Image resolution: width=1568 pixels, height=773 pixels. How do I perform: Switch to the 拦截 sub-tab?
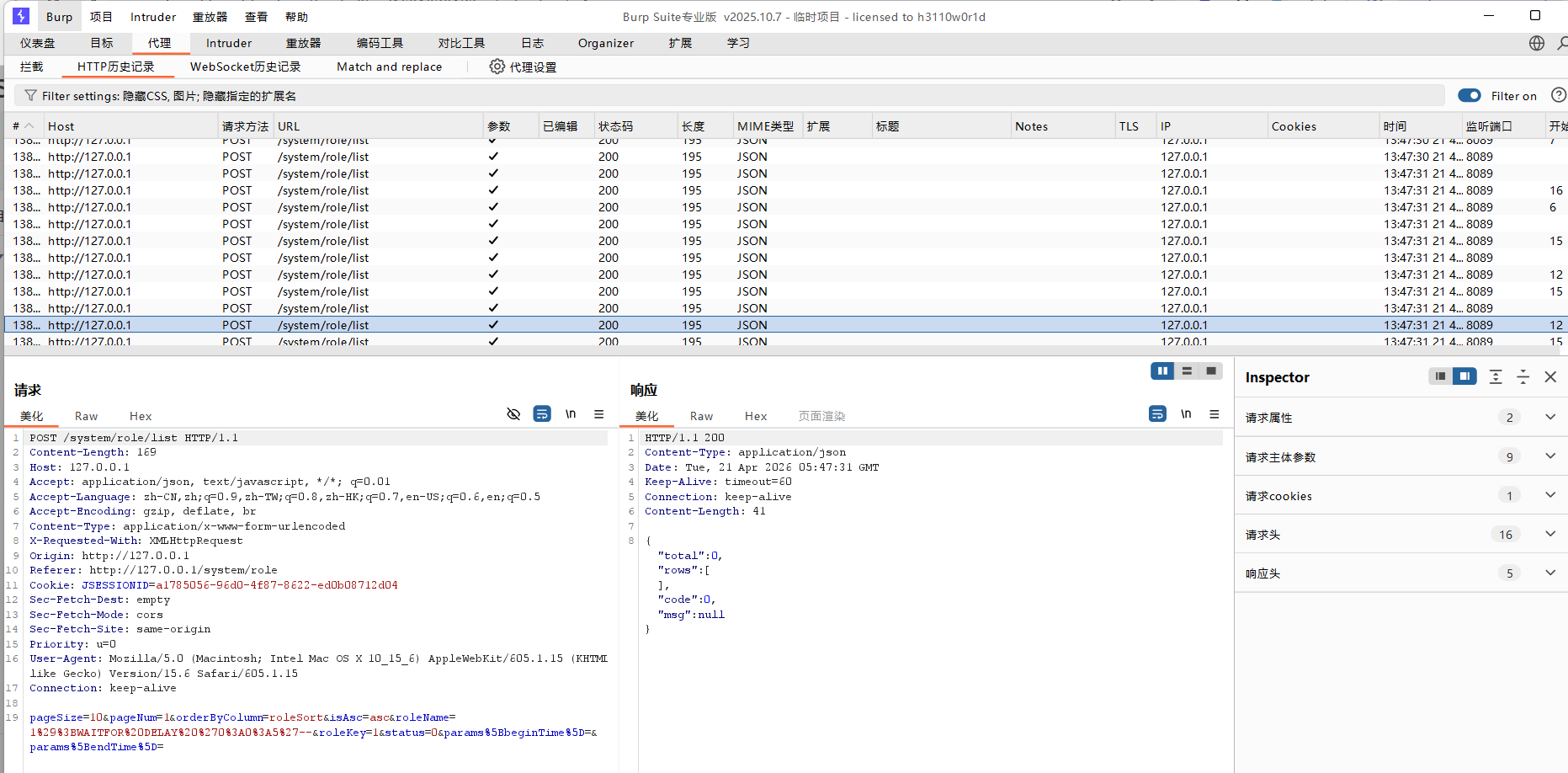[x=32, y=67]
